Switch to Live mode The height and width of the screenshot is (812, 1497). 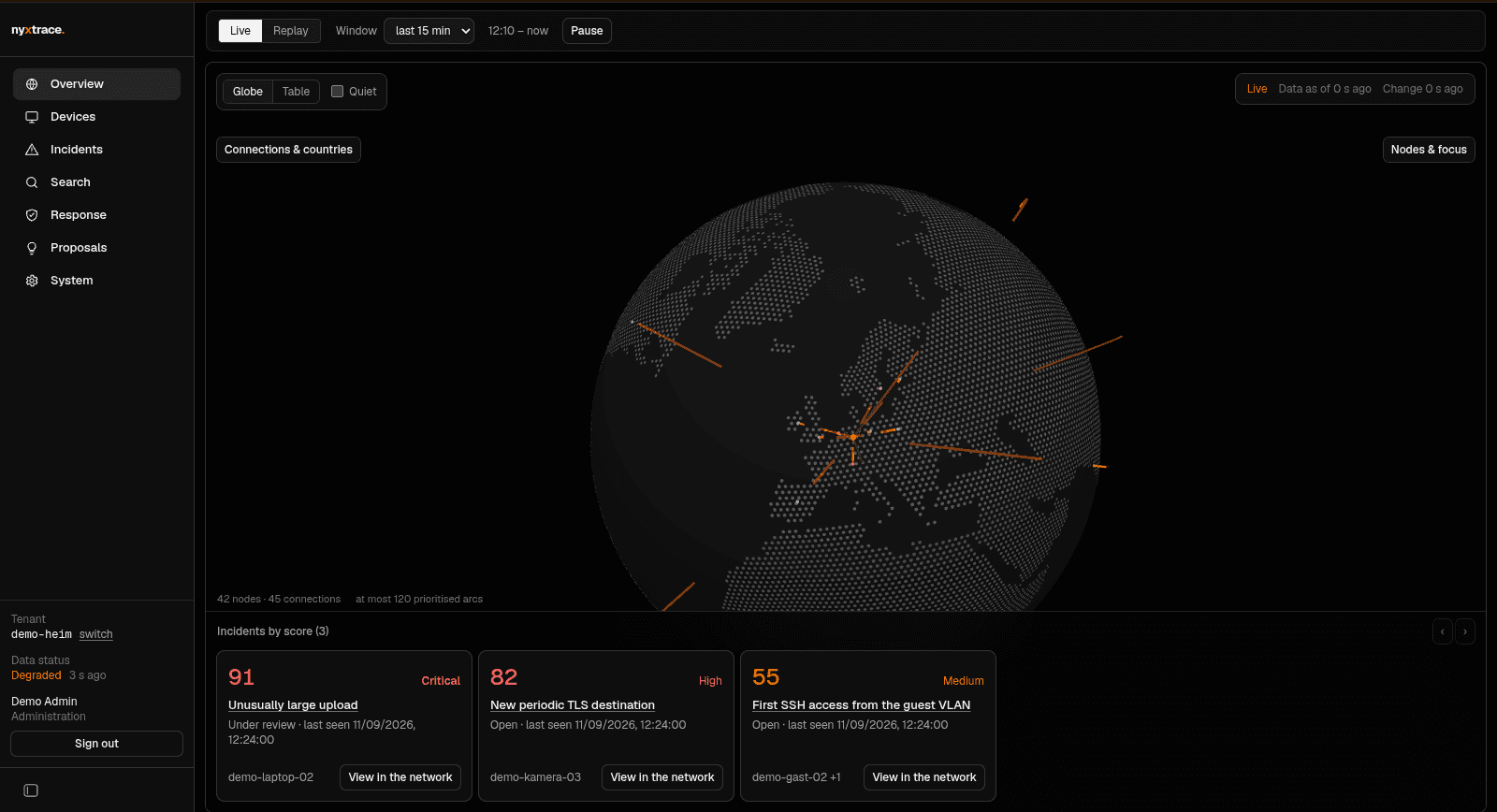pos(240,31)
